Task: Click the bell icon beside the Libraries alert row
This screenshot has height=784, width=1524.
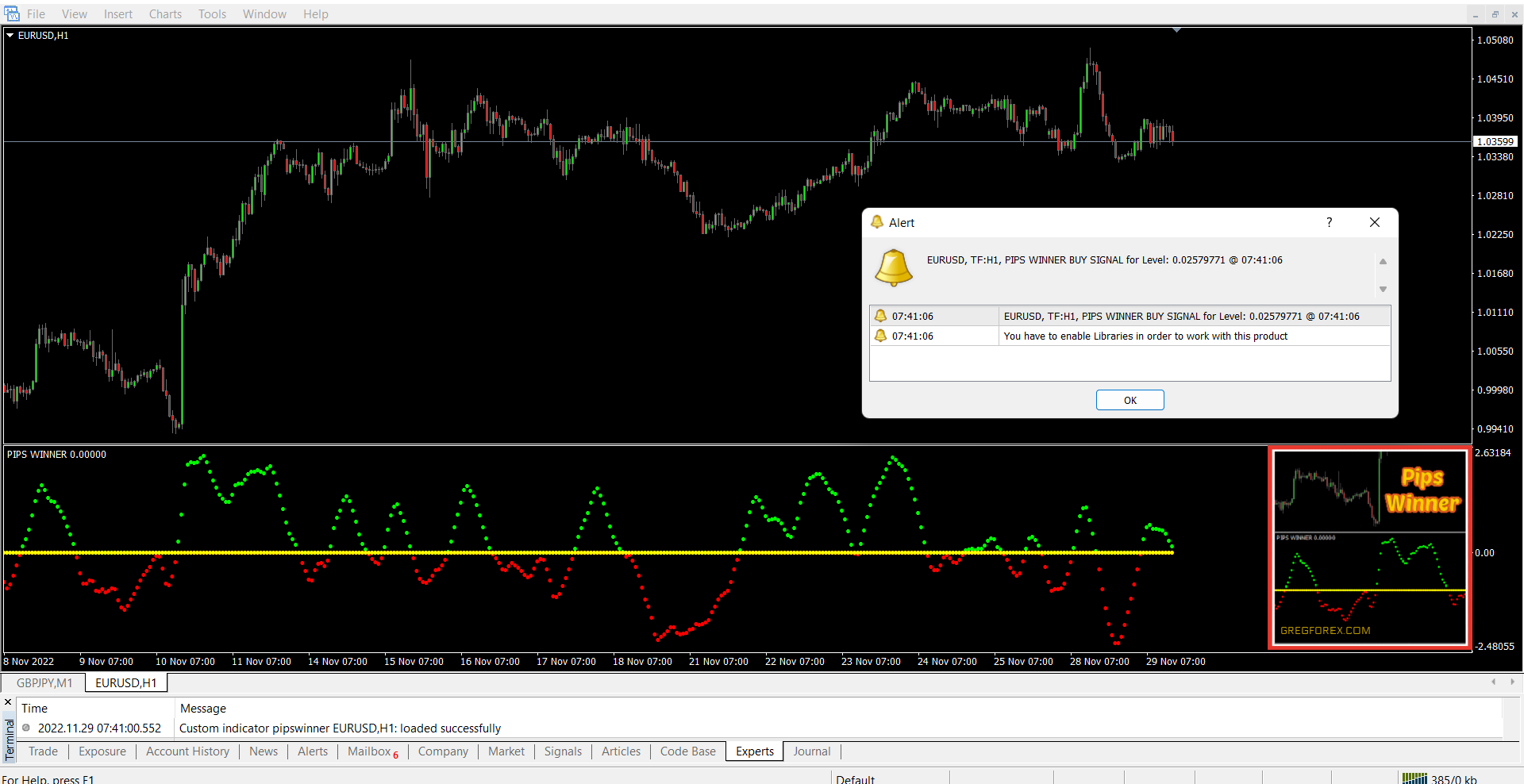Action: point(880,336)
